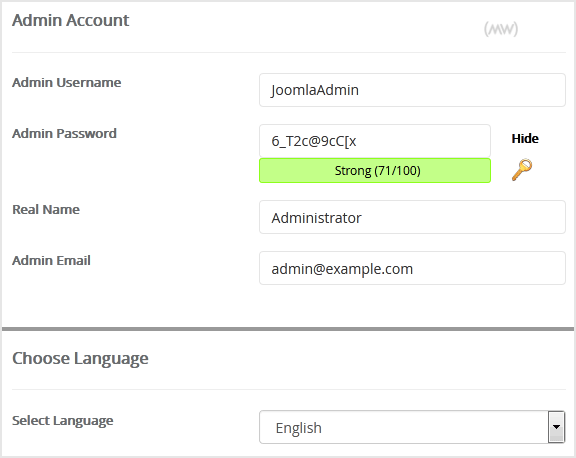
Task: Click the Admin Account section heading
Action: [71, 20]
